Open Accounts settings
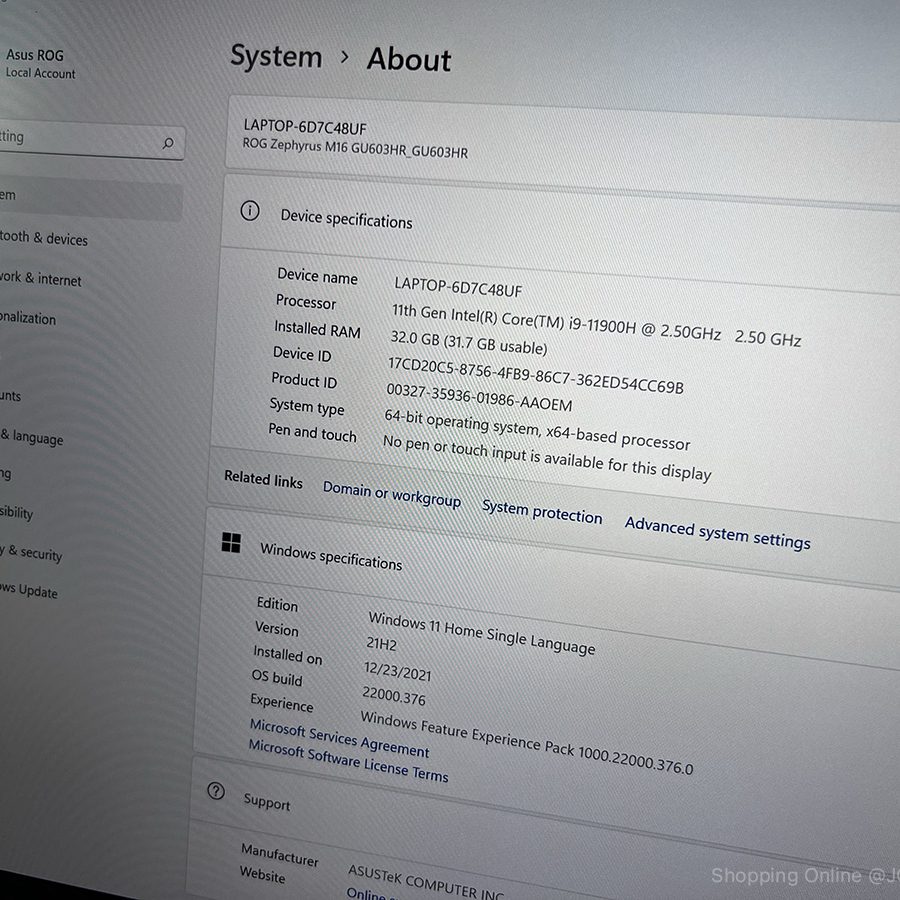Image resolution: width=900 pixels, height=900 pixels. tap(10, 395)
